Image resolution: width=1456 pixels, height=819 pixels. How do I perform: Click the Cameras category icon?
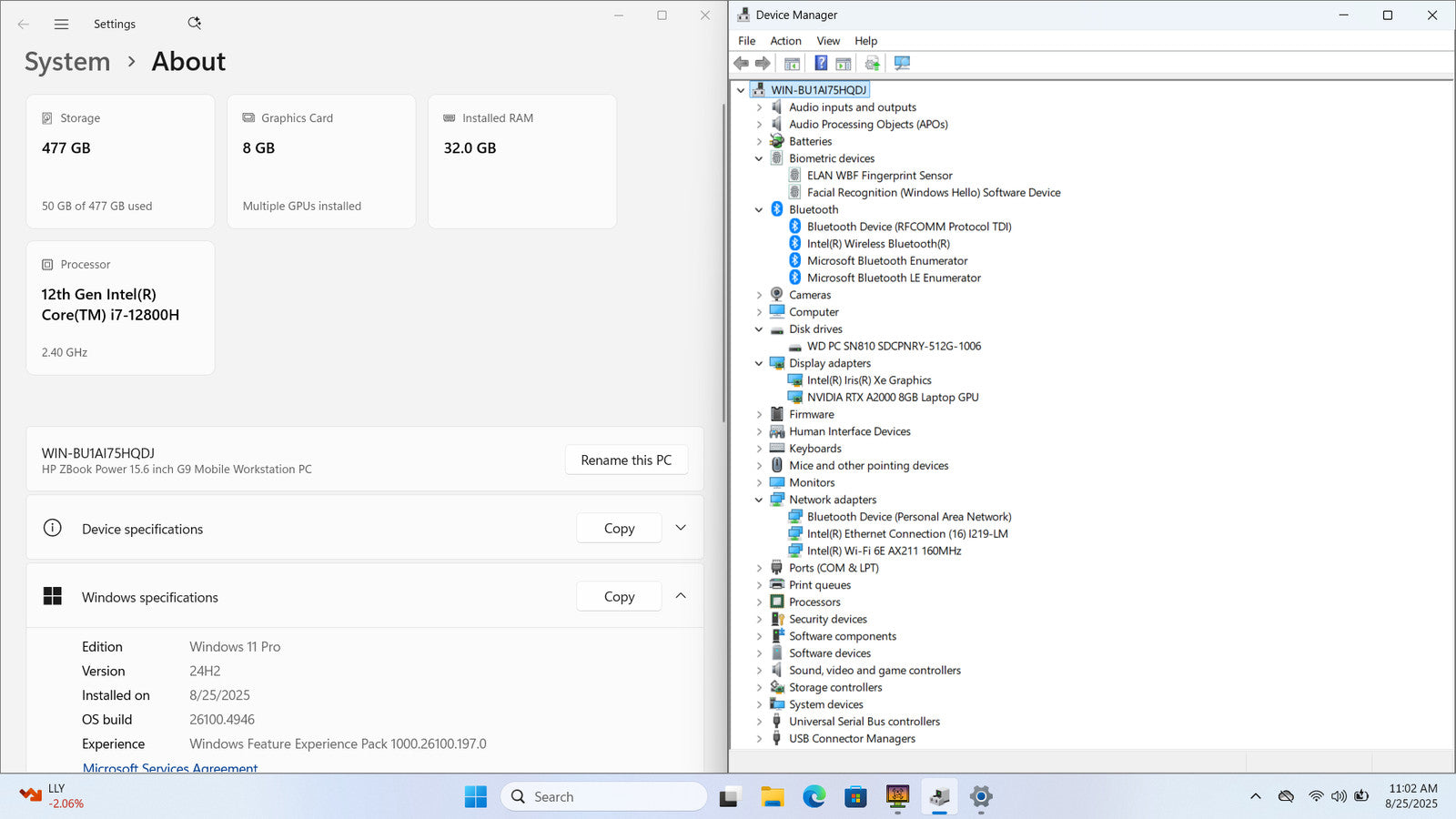click(x=777, y=295)
